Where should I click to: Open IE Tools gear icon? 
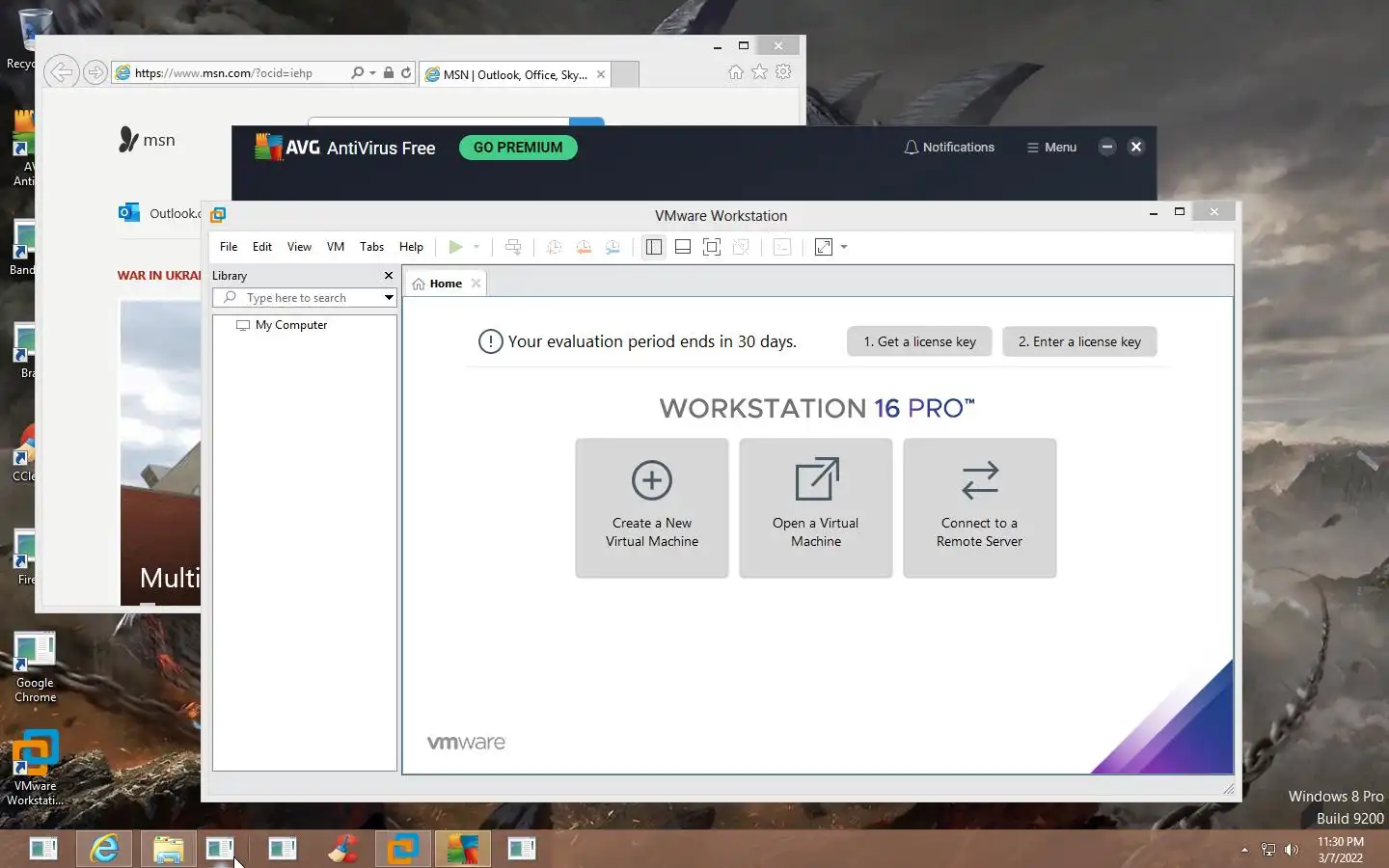click(x=784, y=72)
